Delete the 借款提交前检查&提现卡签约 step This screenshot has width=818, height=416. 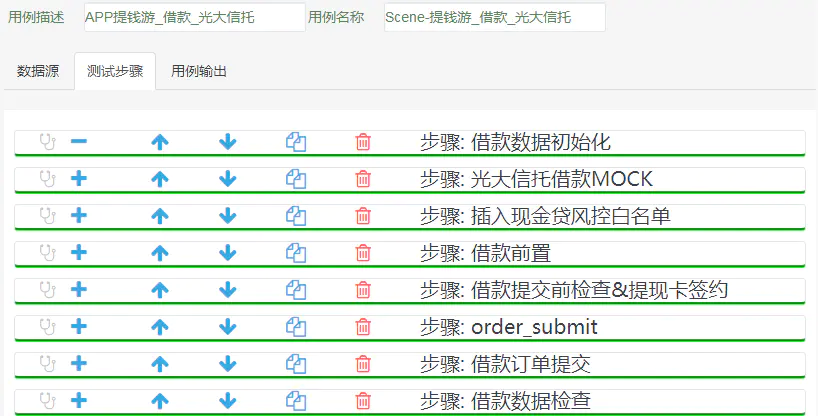(363, 290)
